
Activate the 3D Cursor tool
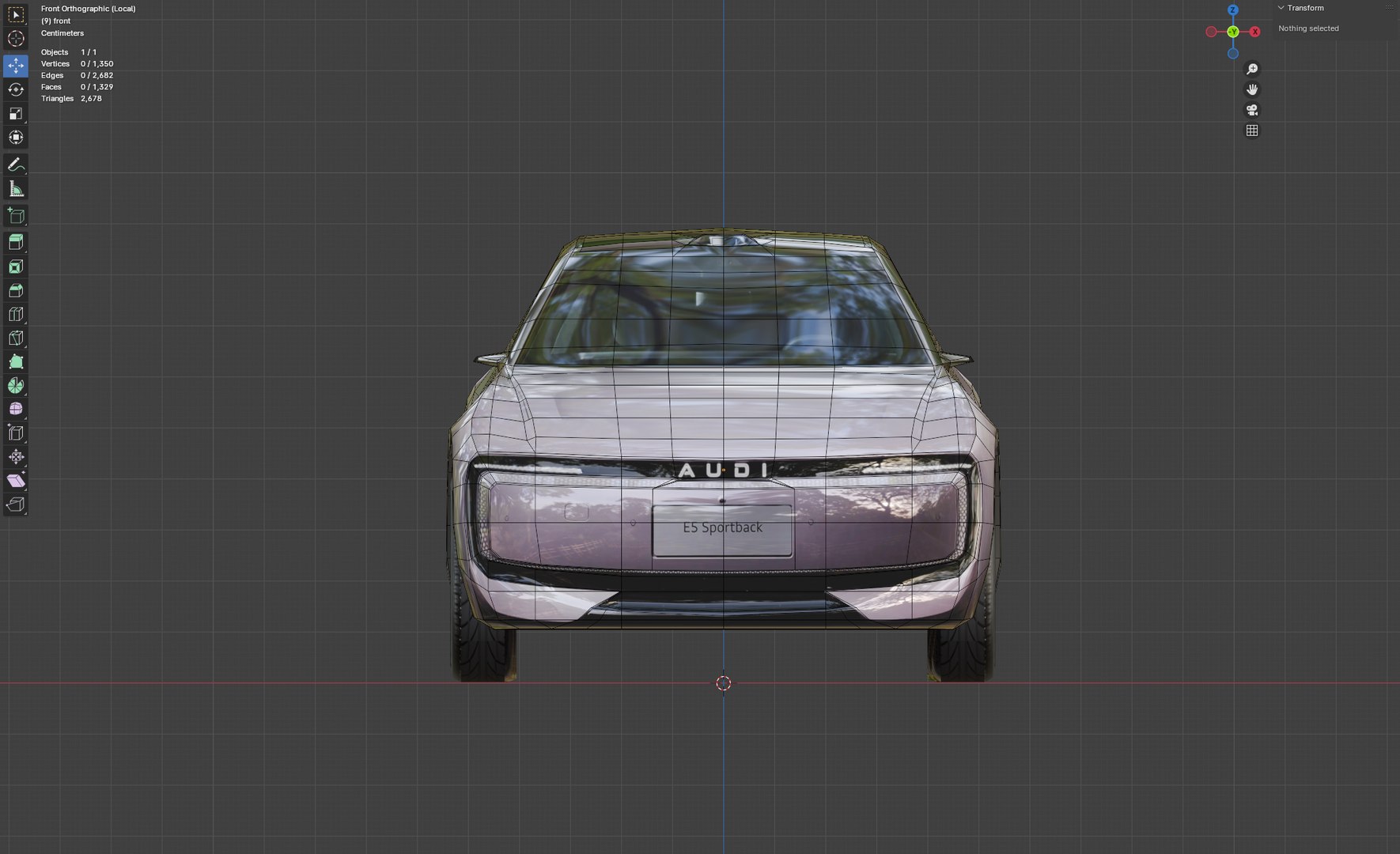pos(16,39)
